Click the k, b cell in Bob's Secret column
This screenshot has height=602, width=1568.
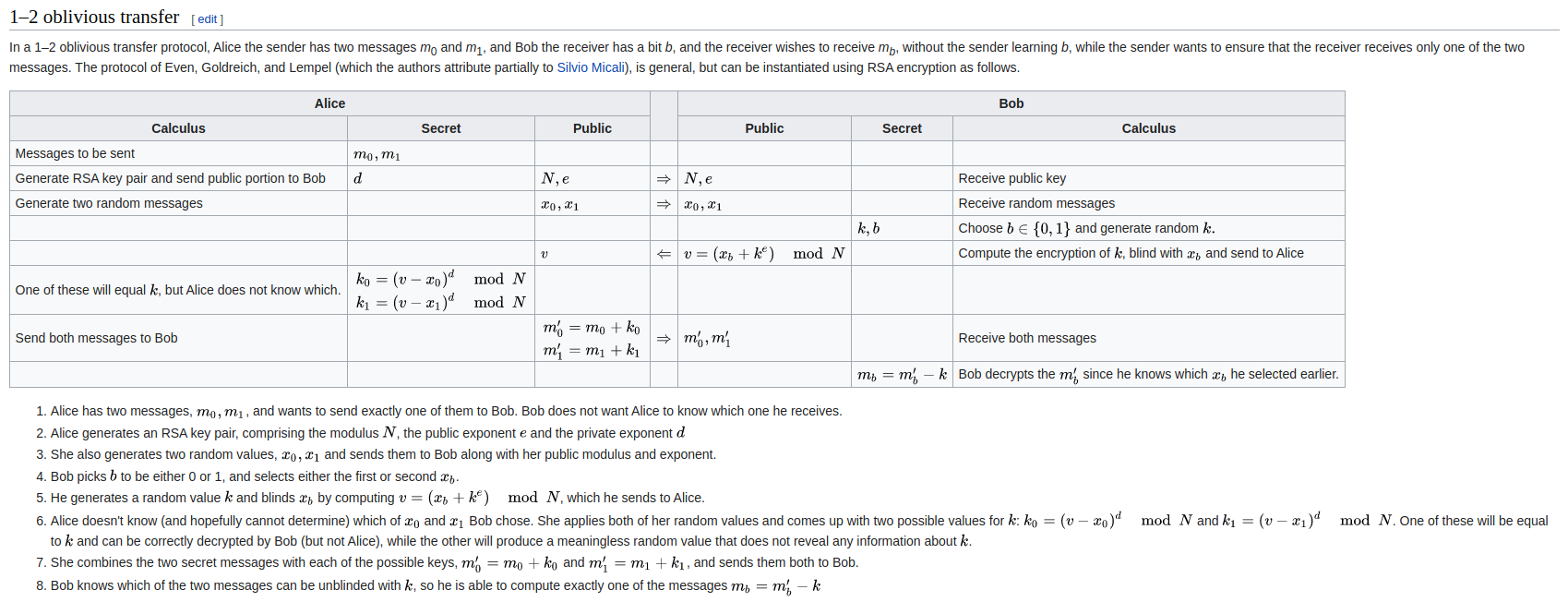[x=868, y=228]
